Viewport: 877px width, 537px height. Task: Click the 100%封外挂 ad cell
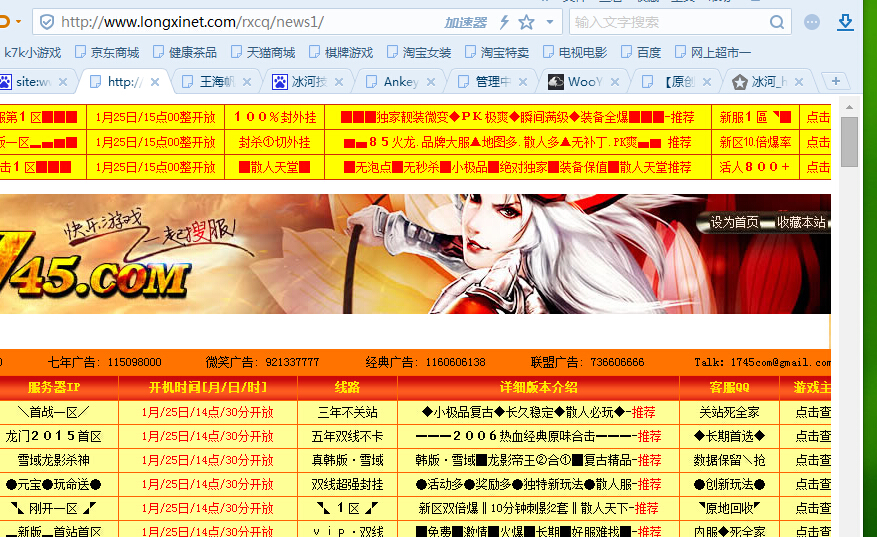pyautogui.click(x=275, y=117)
